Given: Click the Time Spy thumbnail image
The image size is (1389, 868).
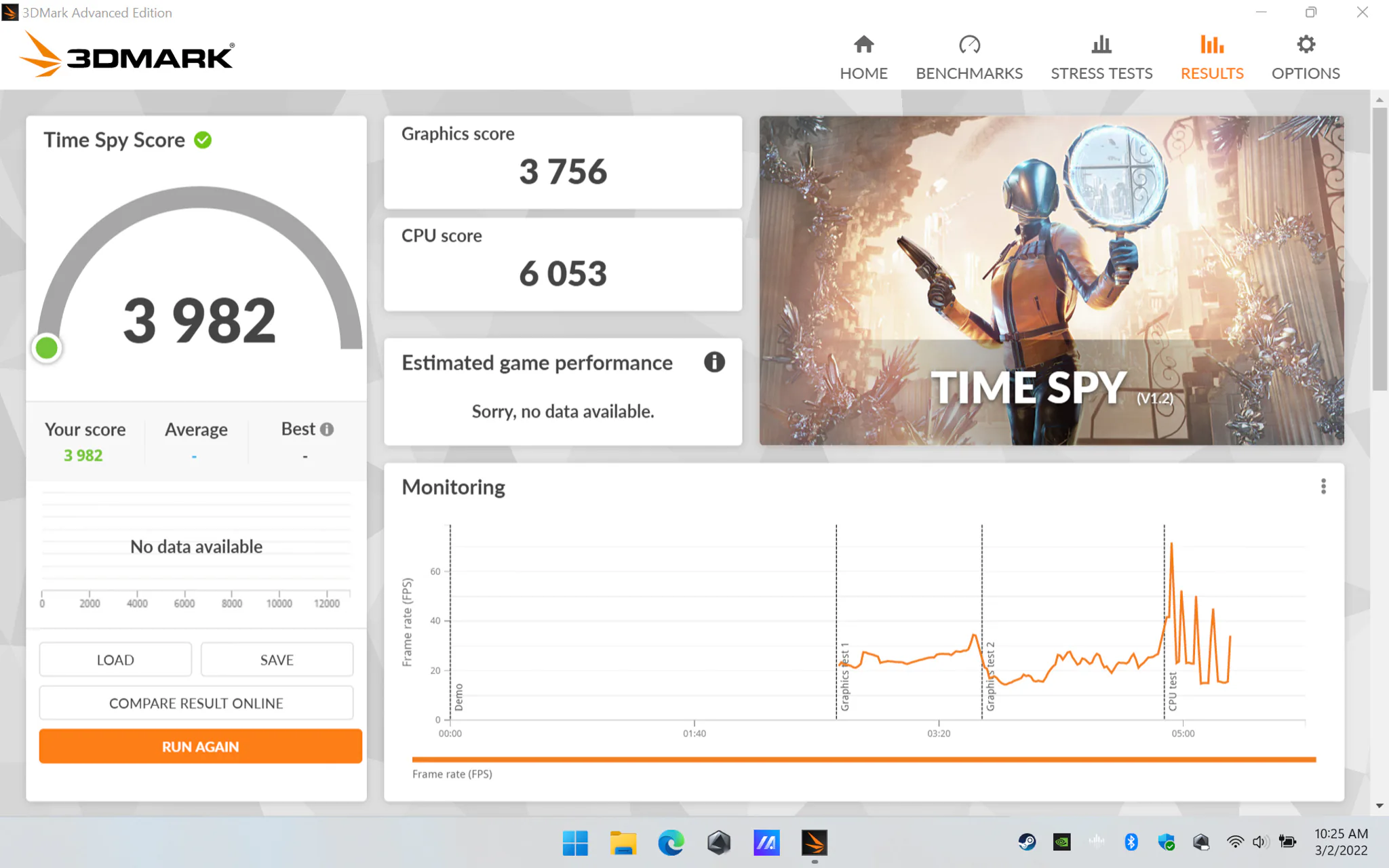Looking at the screenshot, I should tap(1051, 280).
